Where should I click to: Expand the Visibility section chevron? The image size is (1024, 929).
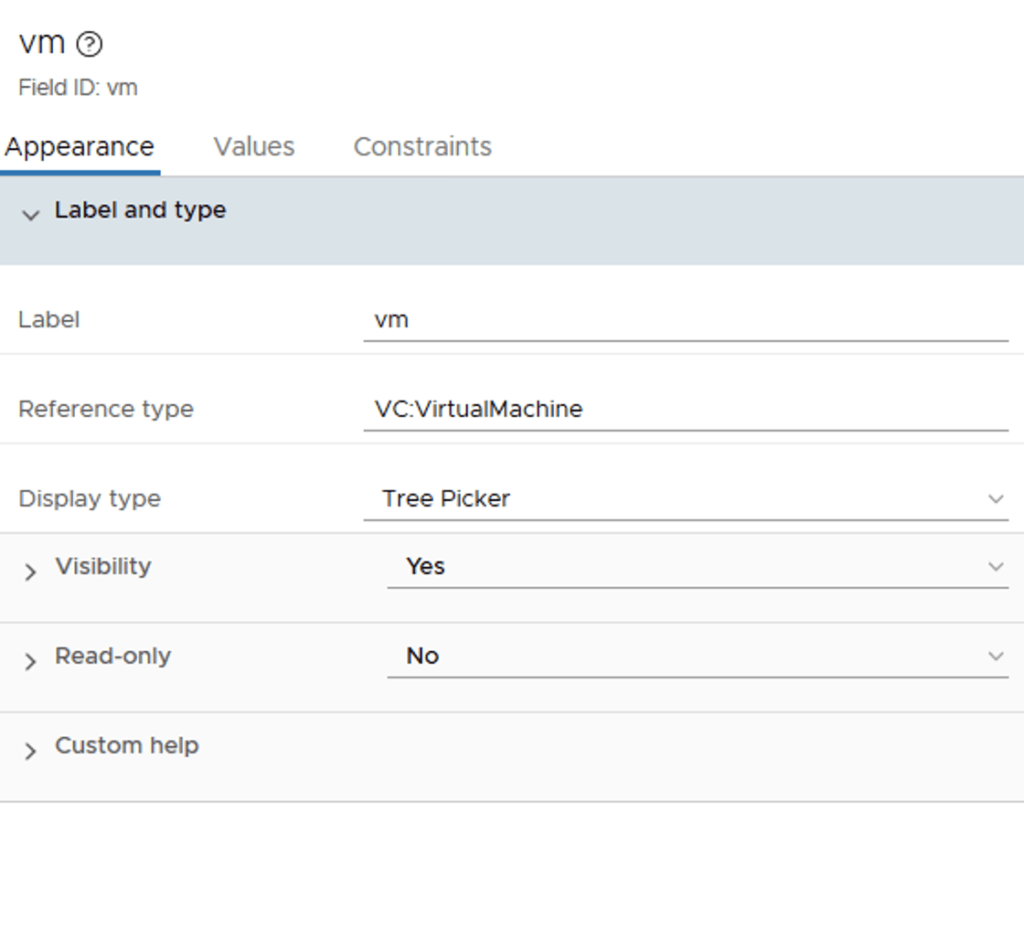(x=30, y=571)
